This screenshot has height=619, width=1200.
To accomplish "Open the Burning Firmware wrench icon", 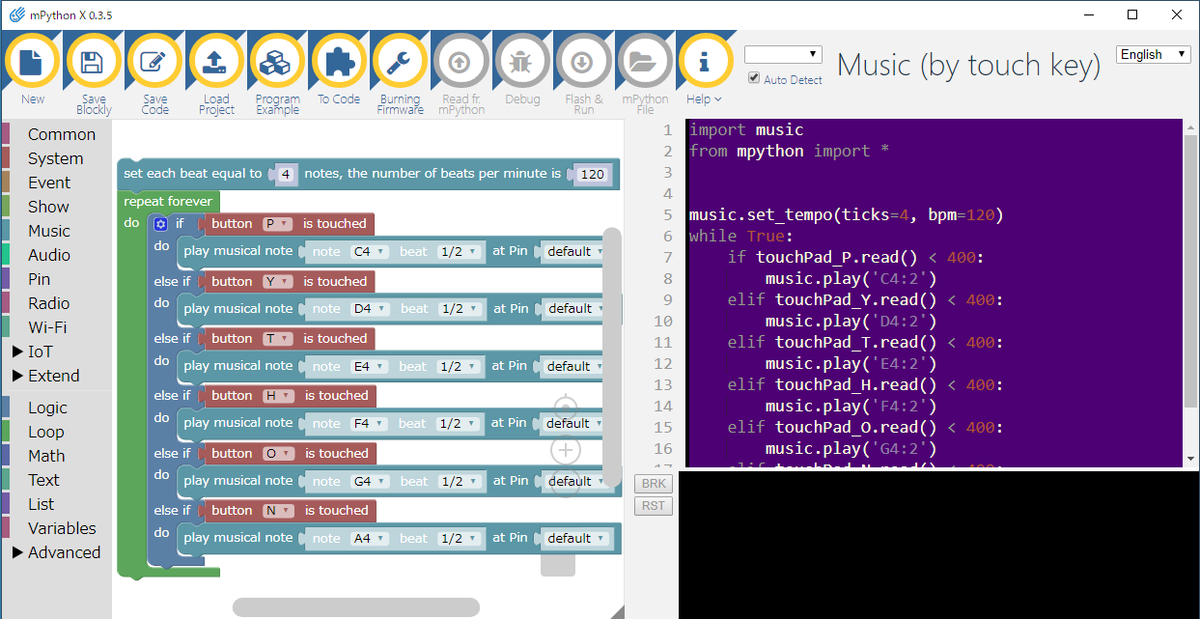I will click(400, 62).
